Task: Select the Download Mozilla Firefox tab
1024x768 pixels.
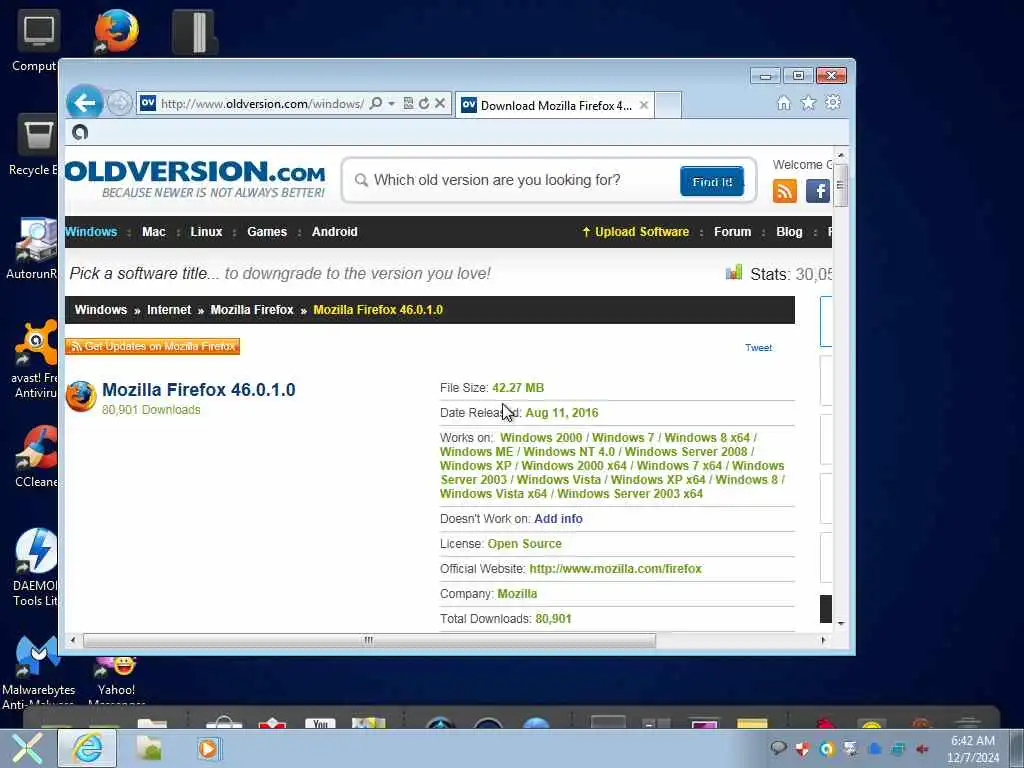Action: (x=554, y=105)
